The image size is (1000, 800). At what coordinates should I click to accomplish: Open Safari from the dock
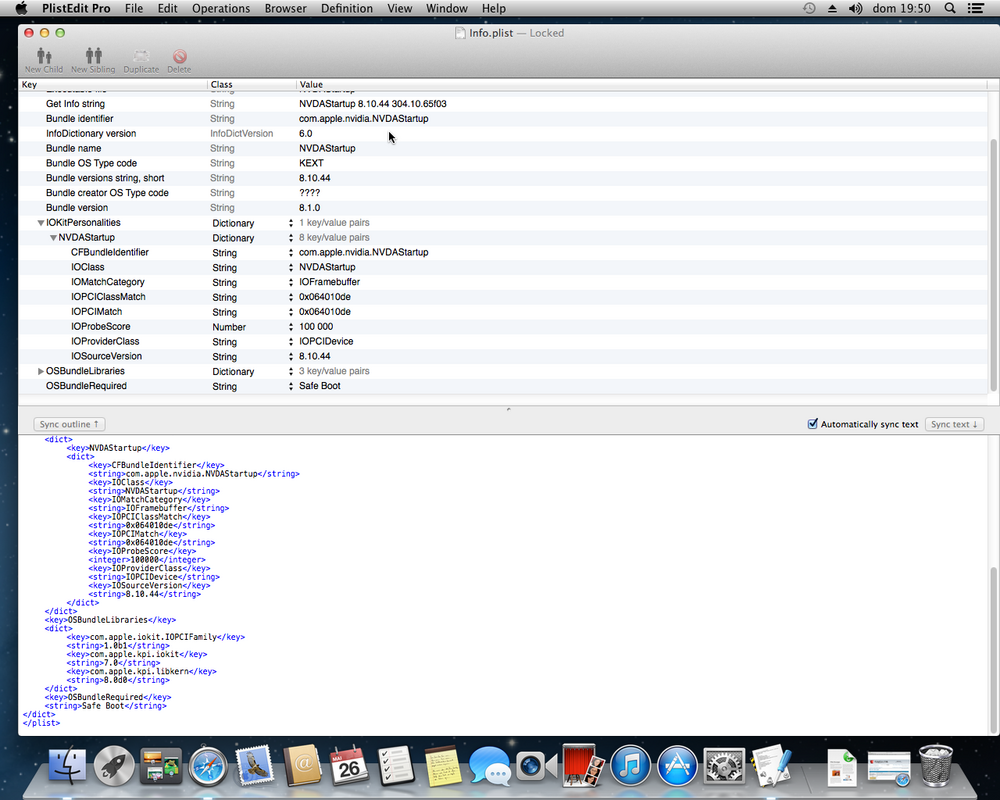coord(209,767)
